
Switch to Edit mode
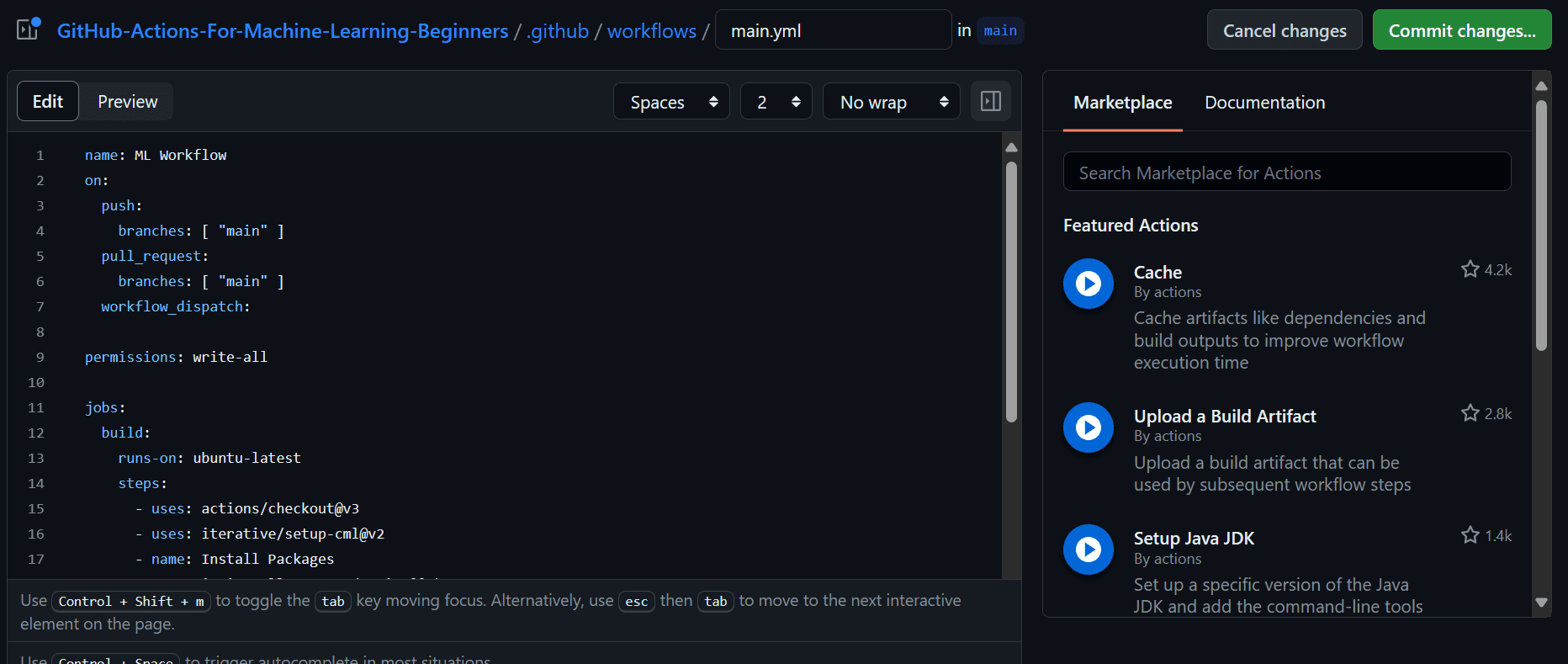[x=48, y=102]
